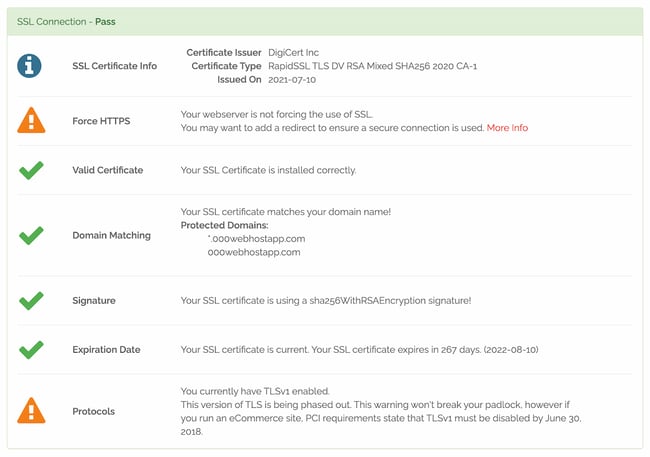This screenshot has height=457, width=650.
Task: Click the green checkmark beside Valid Certificate
Action: [31, 170]
